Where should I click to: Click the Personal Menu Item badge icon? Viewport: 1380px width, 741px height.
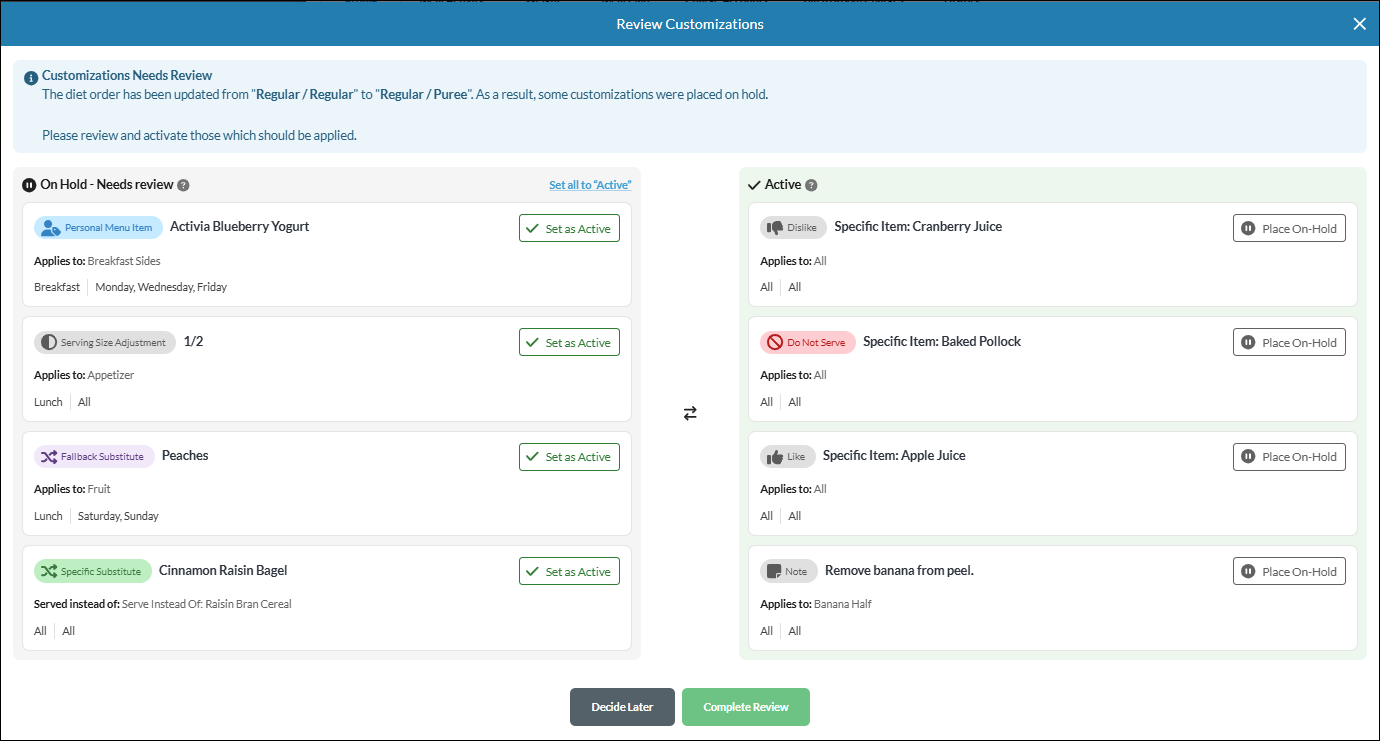coord(51,228)
